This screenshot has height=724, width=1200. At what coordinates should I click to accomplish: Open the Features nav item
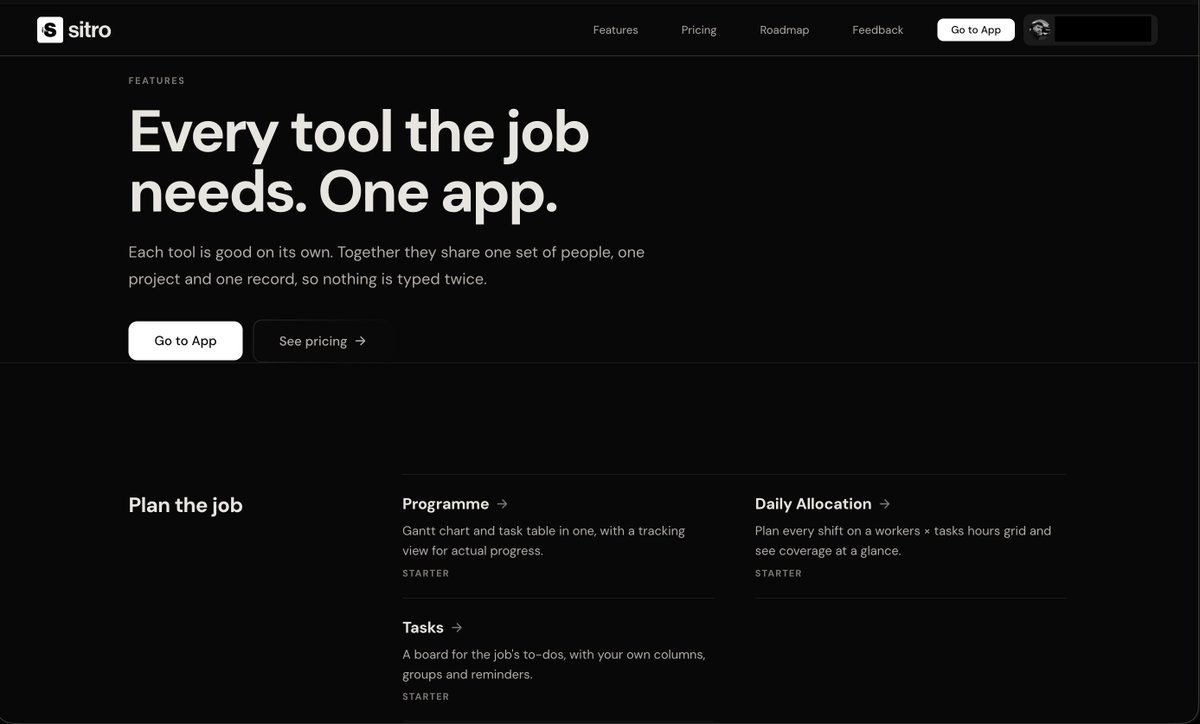pyautogui.click(x=615, y=30)
